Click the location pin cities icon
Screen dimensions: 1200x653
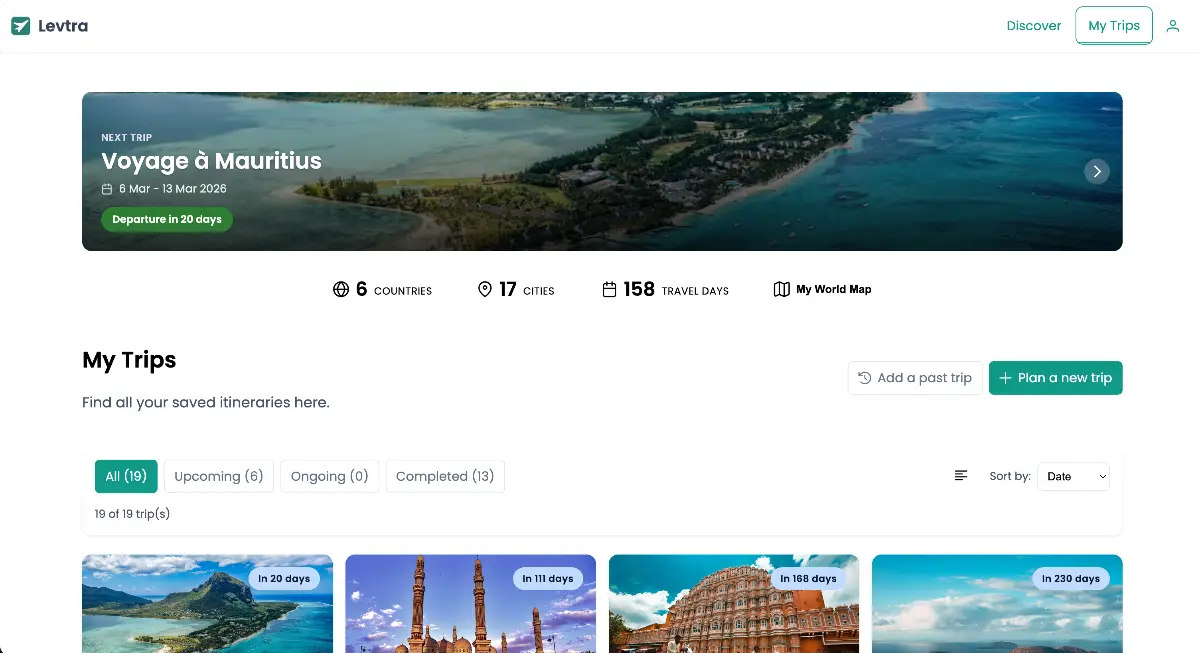point(485,290)
